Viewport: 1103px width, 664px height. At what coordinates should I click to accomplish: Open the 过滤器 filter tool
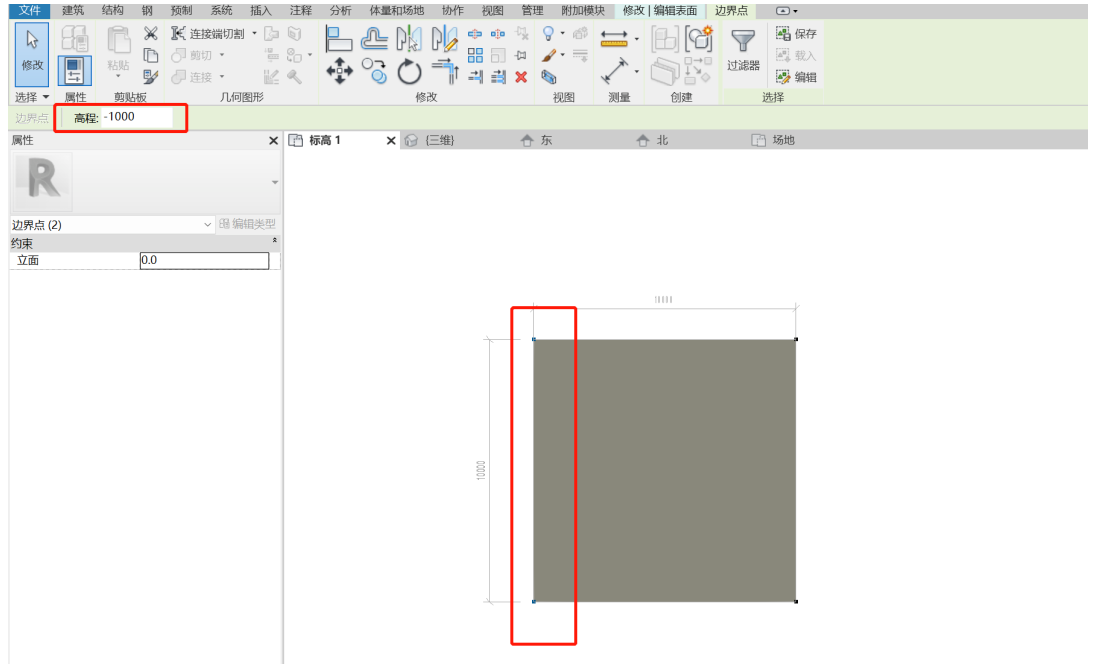click(744, 51)
